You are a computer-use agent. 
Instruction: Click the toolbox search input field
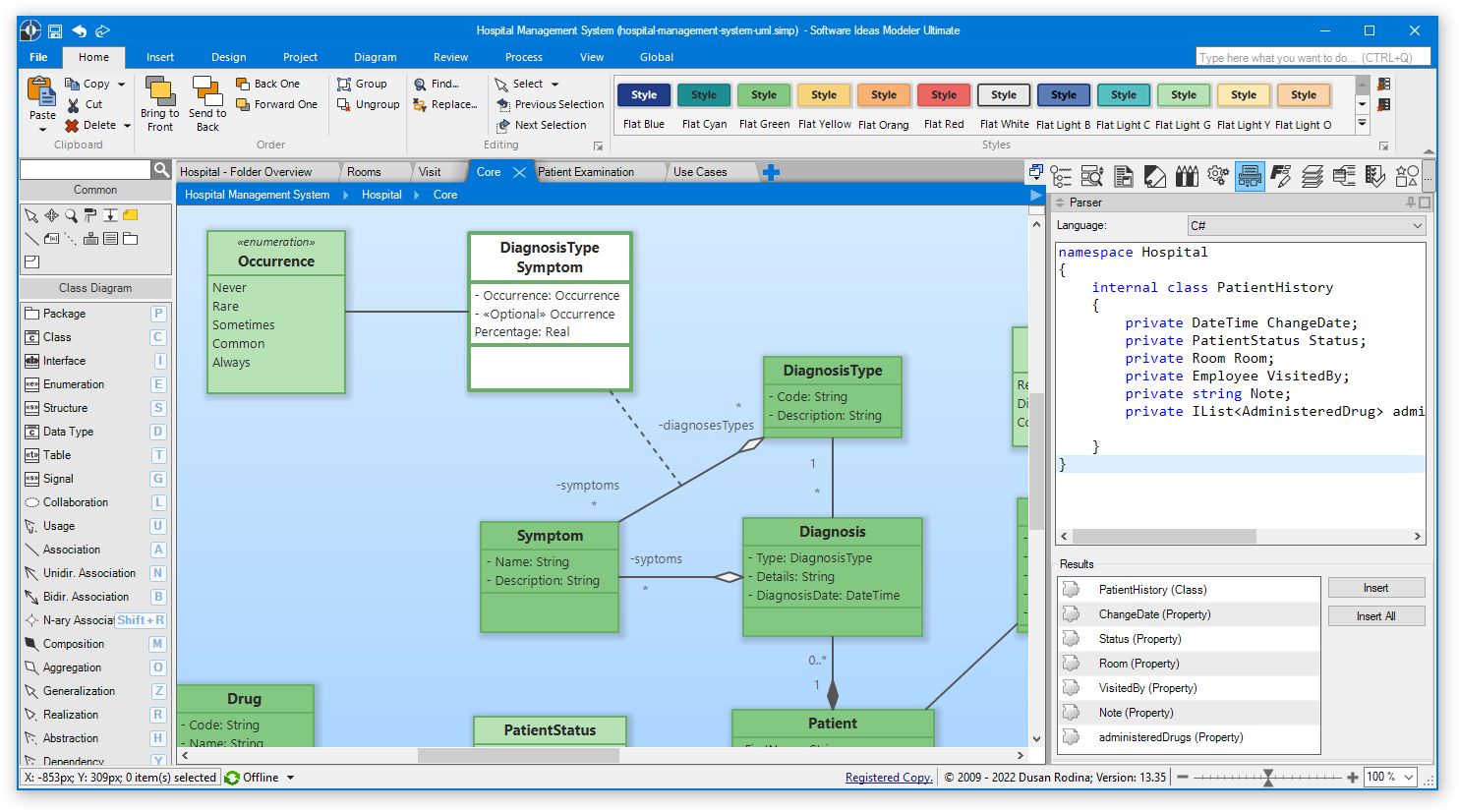click(86, 170)
